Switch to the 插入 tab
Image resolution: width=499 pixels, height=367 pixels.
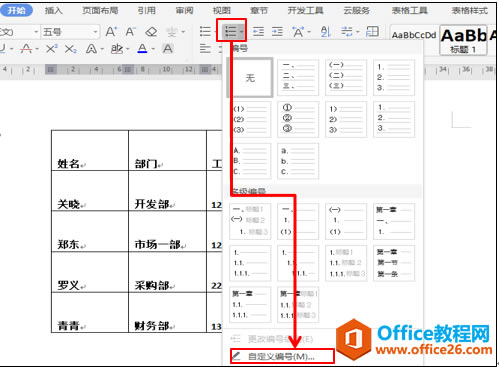(x=53, y=11)
